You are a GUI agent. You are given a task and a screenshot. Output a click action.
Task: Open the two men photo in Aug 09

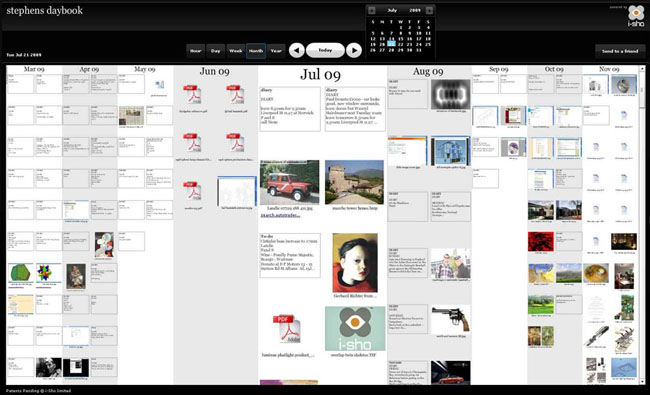[x=451, y=264]
